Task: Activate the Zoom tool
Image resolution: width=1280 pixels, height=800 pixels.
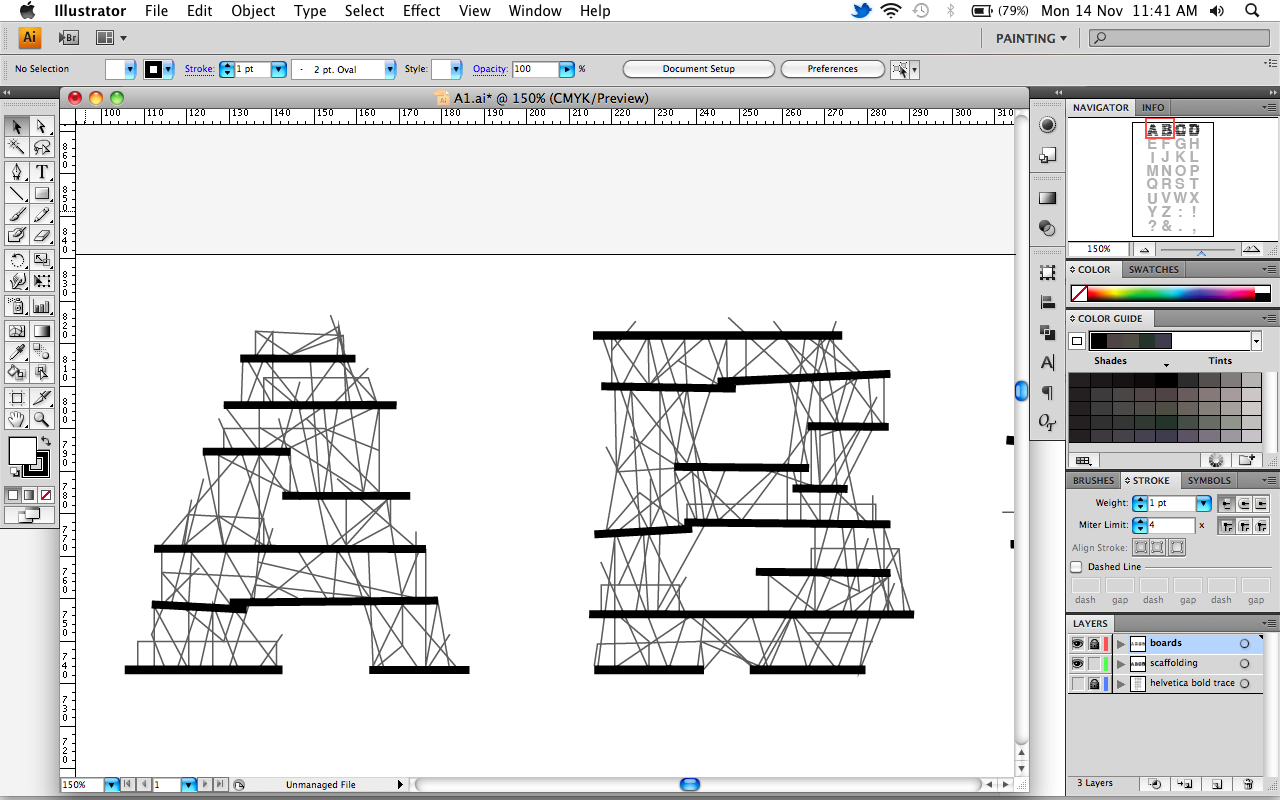Action: click(x=42, y=419)
